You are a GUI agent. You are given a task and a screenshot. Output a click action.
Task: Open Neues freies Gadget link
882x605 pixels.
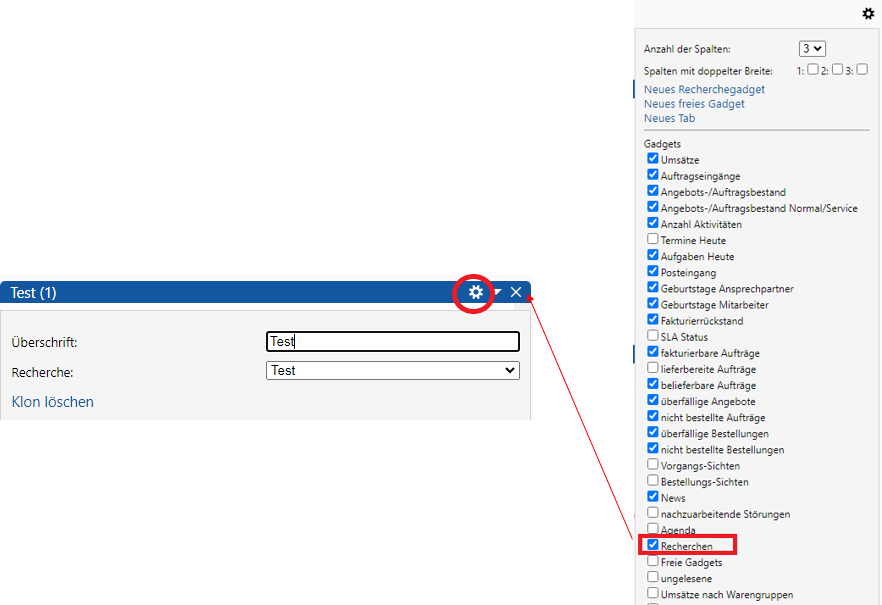click(x=694, y=104)
